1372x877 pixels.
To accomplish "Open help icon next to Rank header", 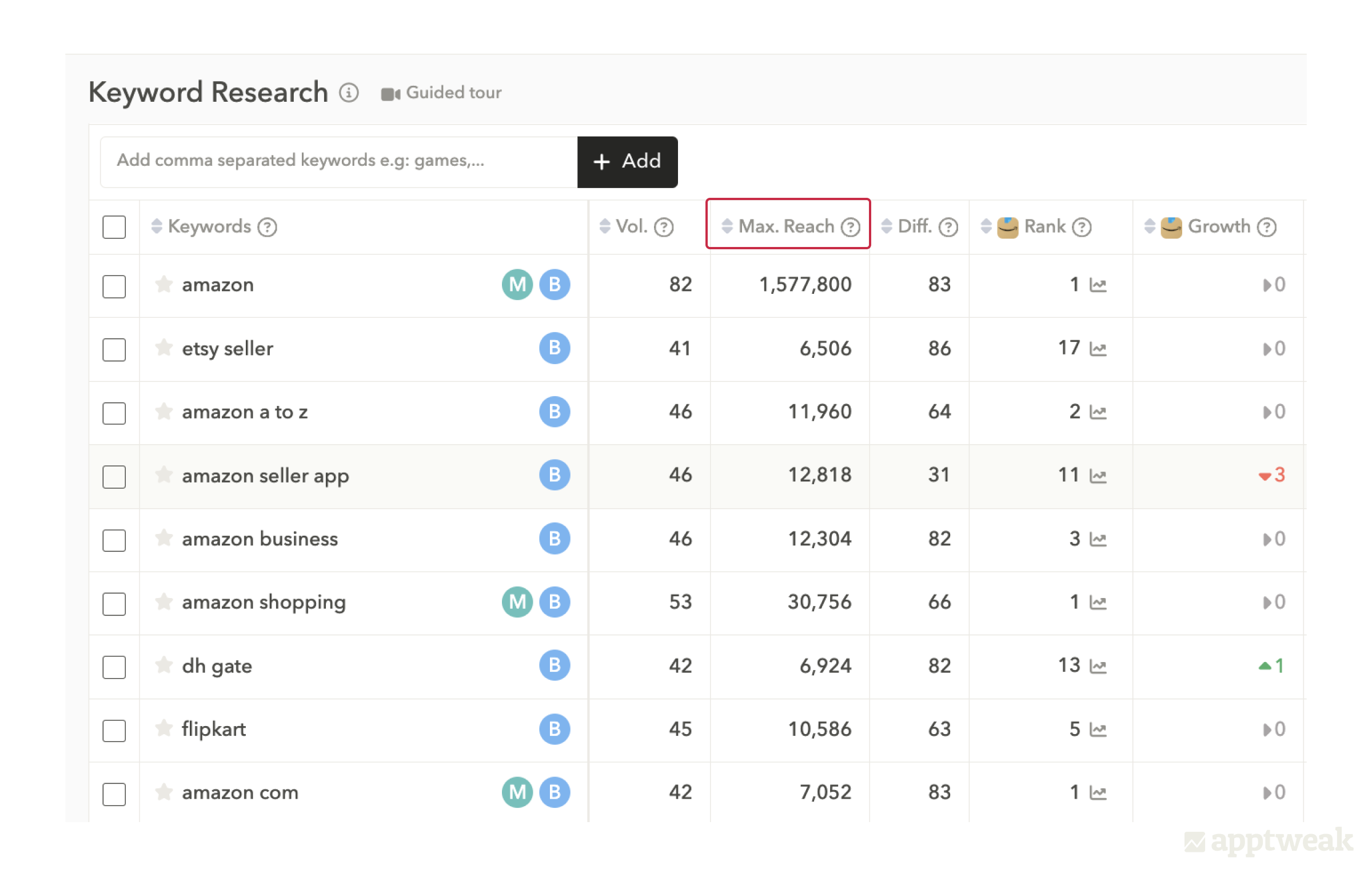I will click(x=1082, y=227).
